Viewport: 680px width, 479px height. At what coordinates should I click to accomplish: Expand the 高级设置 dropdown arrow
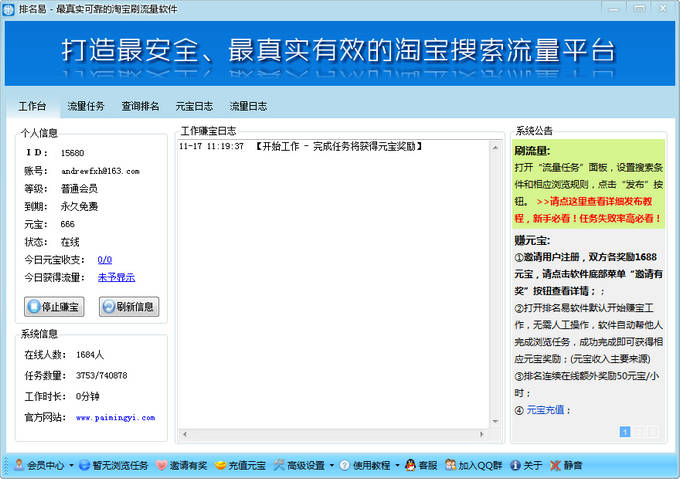pyautogui.click(x=332, y=466)
